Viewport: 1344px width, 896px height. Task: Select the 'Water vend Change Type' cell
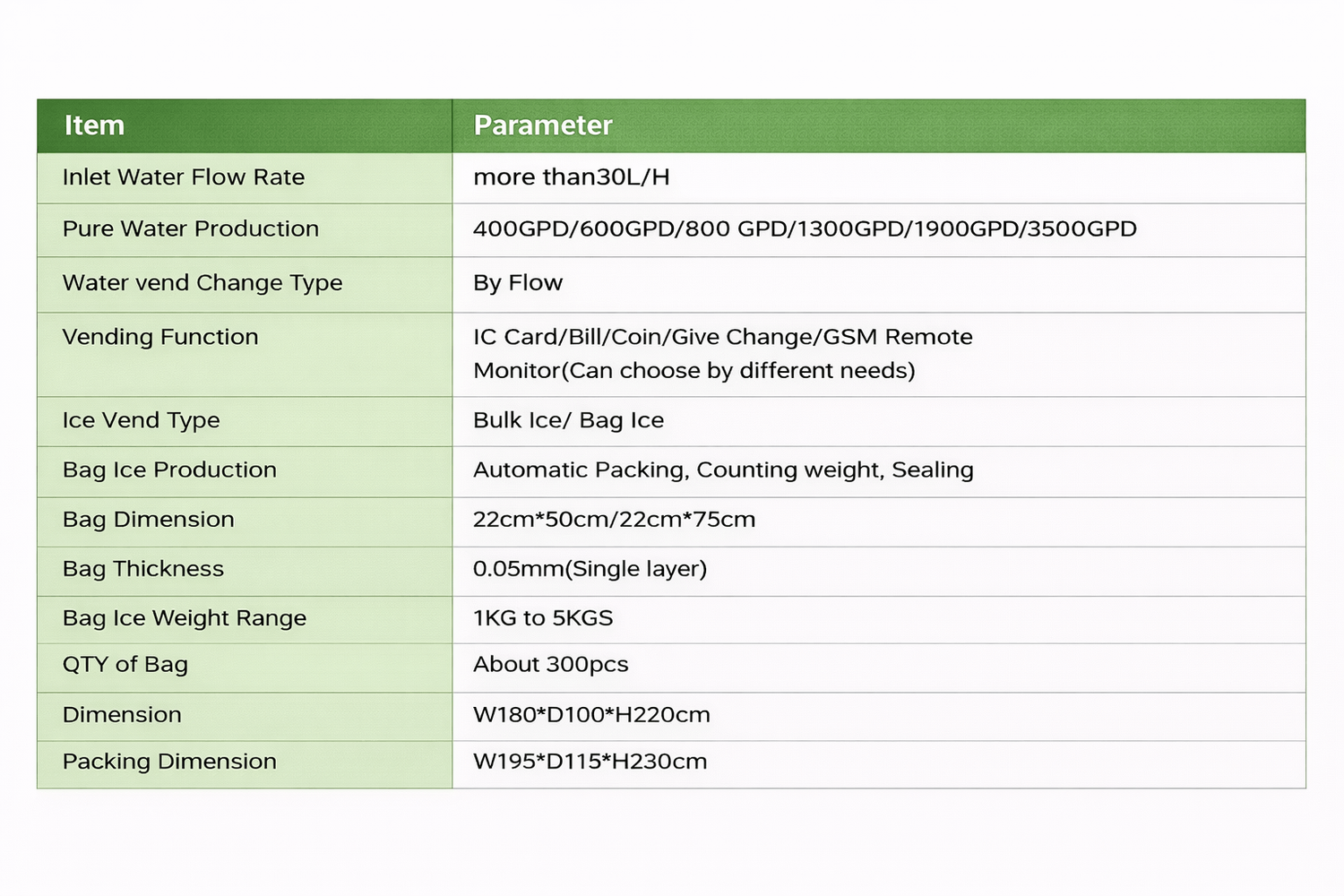[202, 283]
